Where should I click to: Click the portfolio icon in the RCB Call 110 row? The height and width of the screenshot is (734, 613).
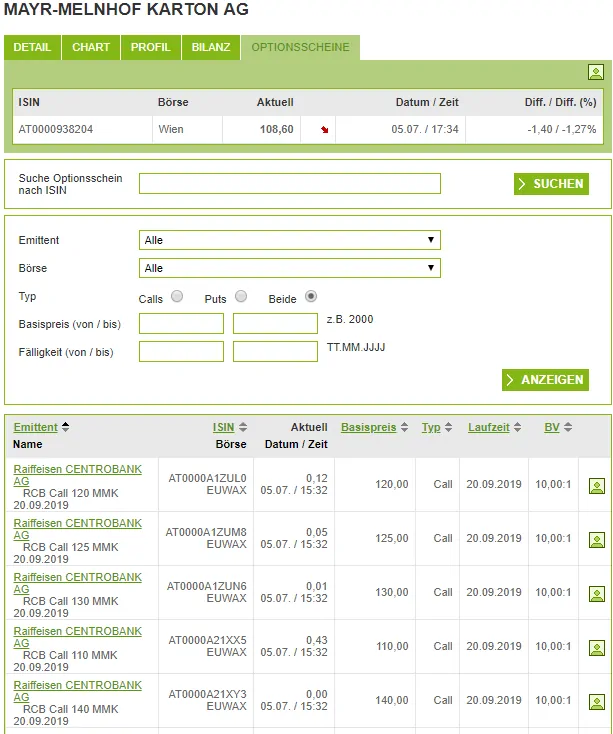coord(597,648)
